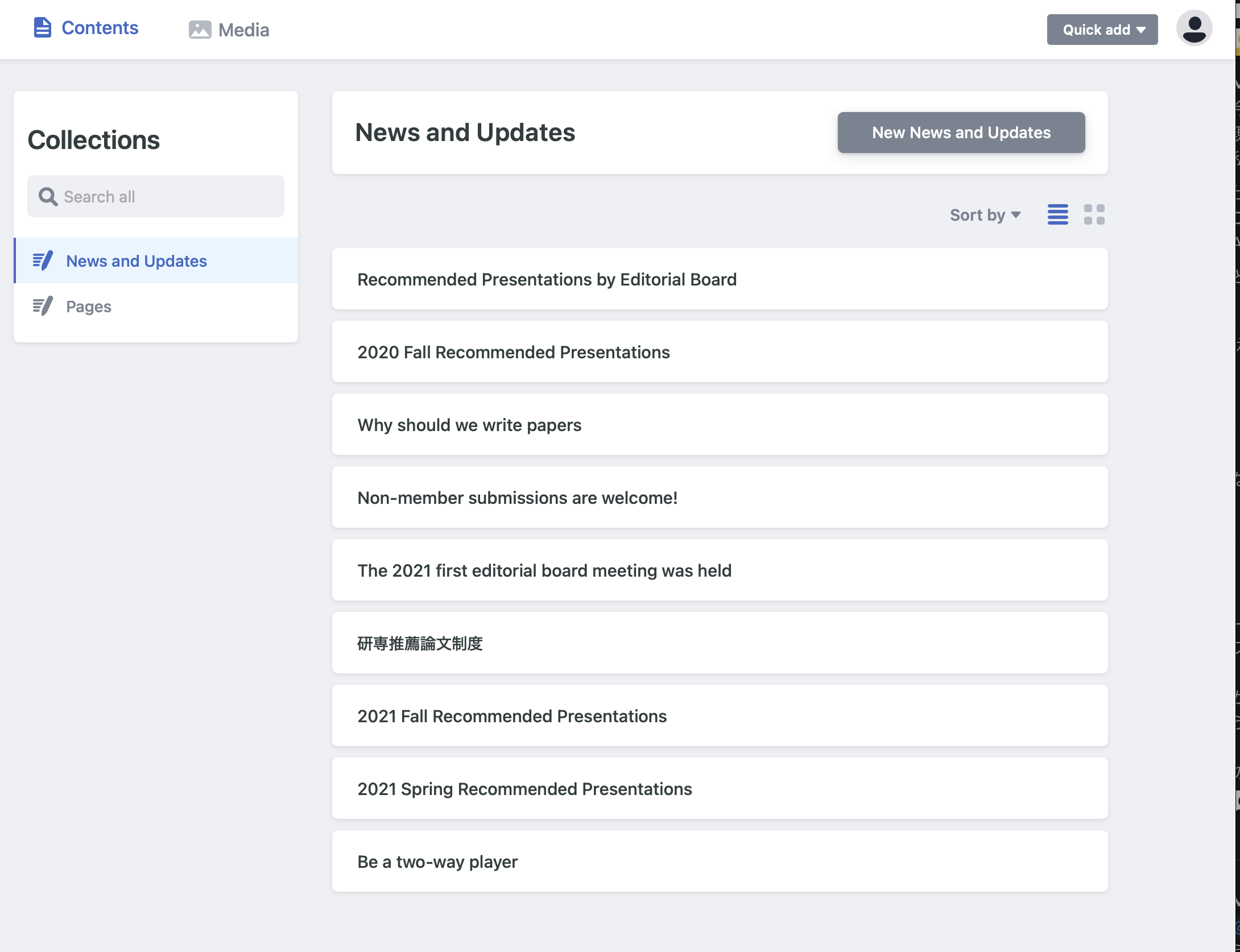Image resolution: width=1240 pixels, height=952 pixels.
Task: Focus the Search all field
Action: click(x=156, y=196)
